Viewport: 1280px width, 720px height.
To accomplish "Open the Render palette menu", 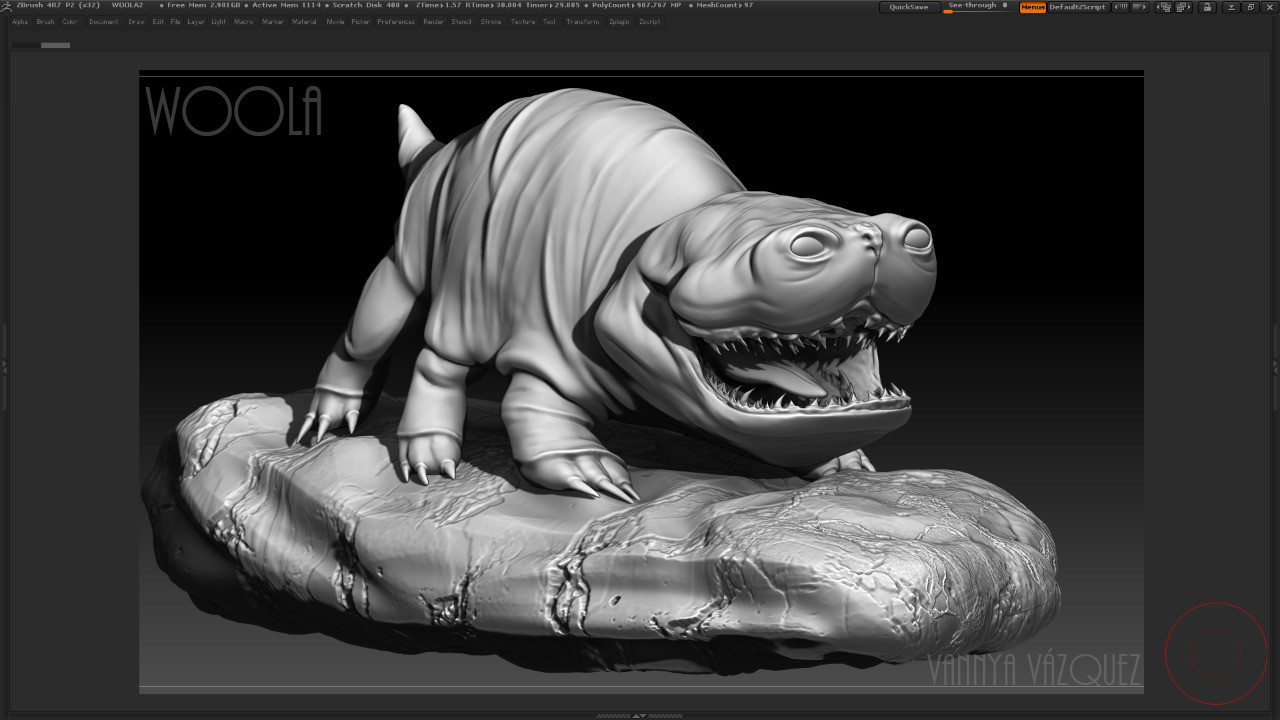I will pos(433,21).
